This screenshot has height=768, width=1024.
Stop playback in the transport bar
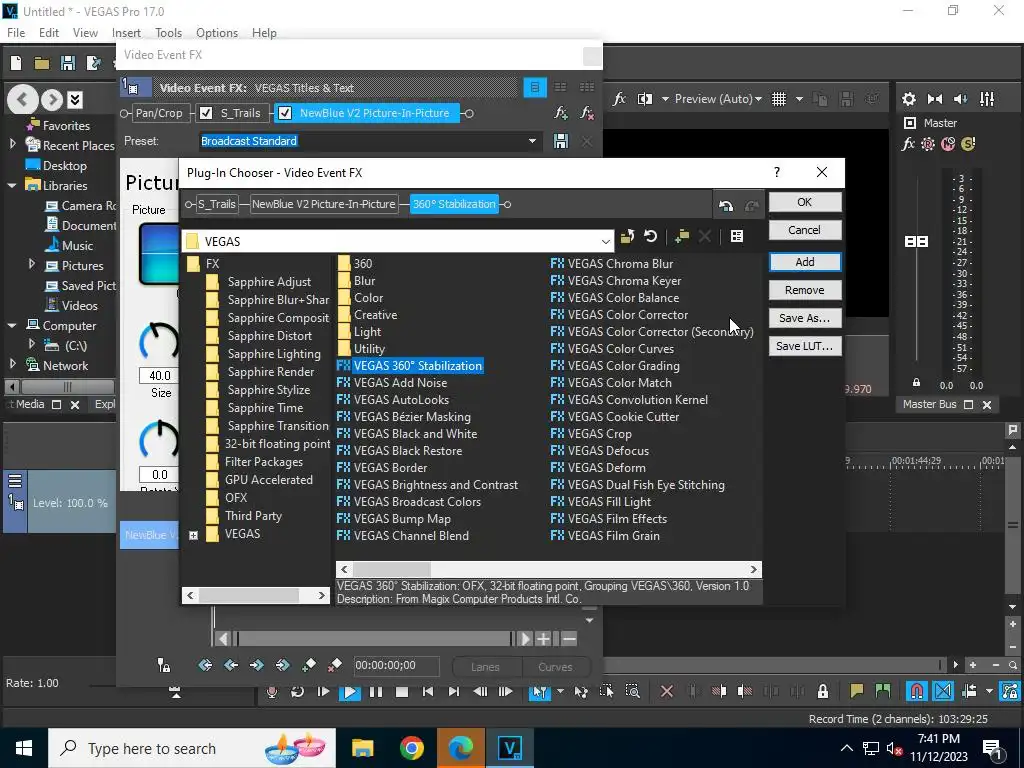[402, 692]
